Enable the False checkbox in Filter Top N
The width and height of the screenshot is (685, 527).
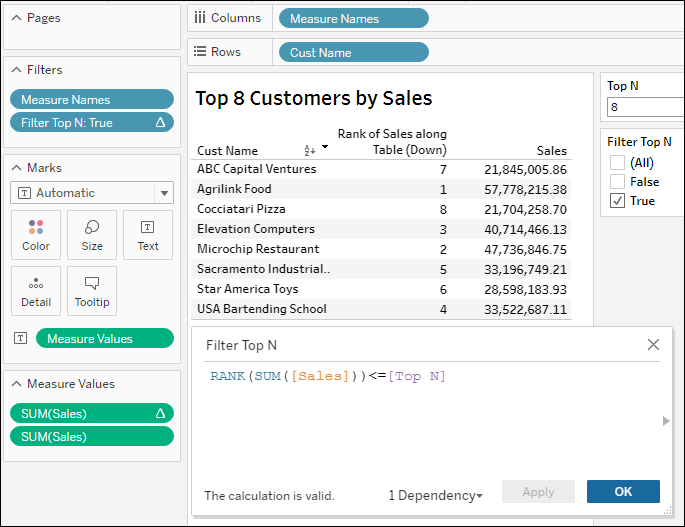coord(618,181)
